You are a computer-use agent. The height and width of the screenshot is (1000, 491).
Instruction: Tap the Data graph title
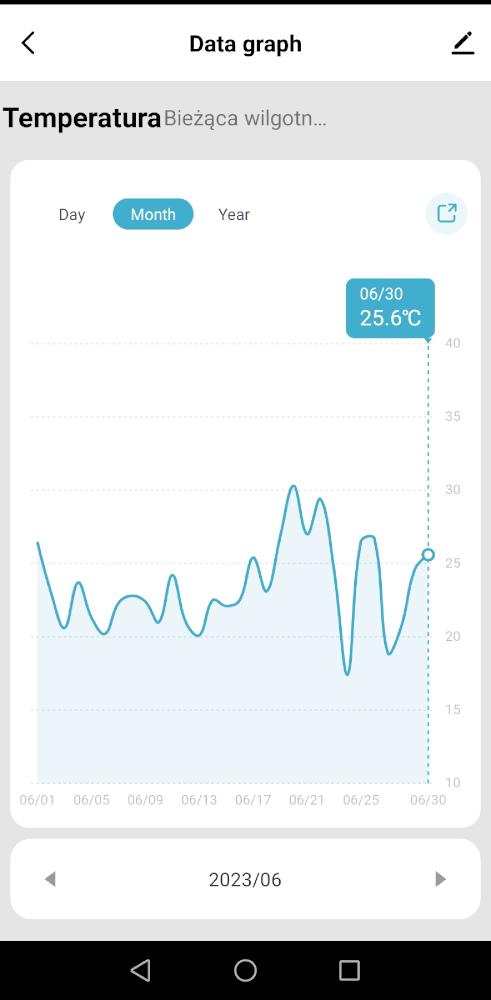pos(246,44)
